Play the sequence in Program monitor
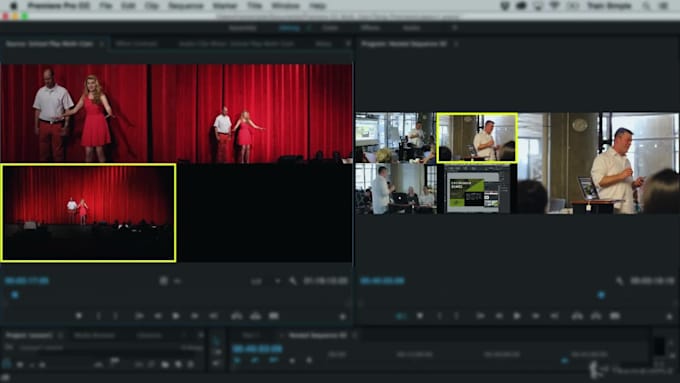Screen dimensions: 680x383 517,316
